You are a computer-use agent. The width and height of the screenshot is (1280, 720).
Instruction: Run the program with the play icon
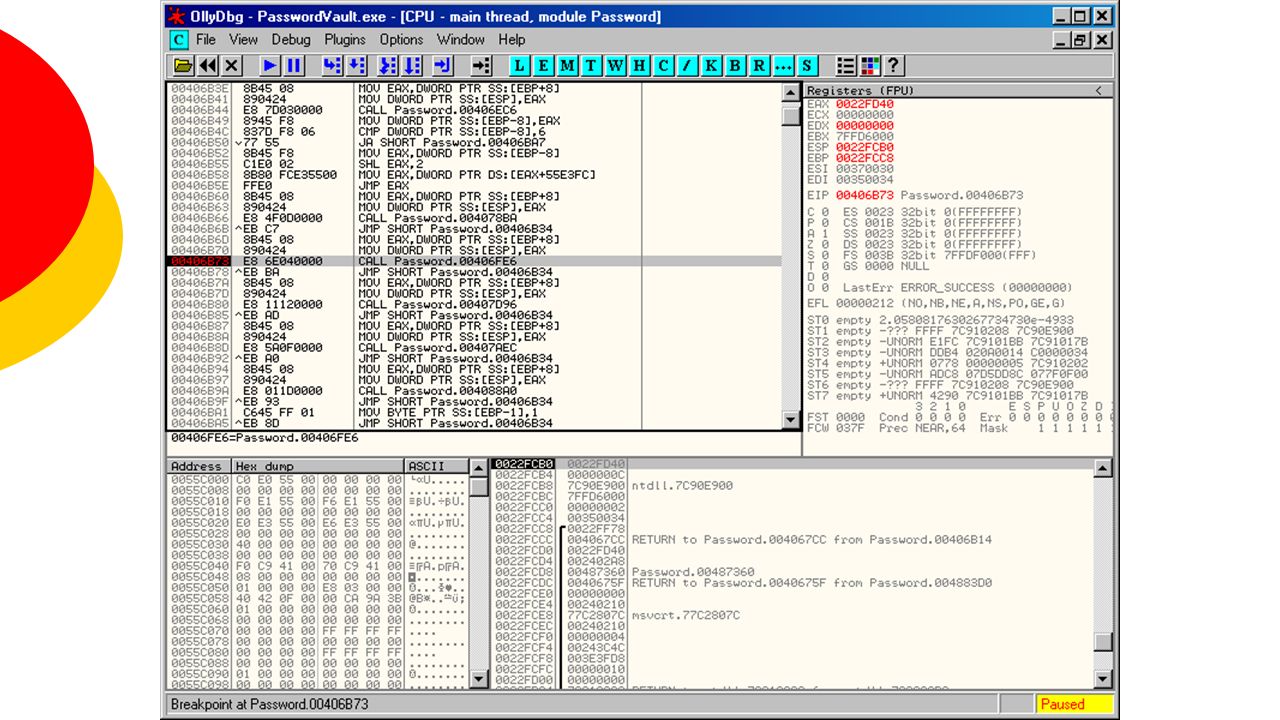point(270,66)
